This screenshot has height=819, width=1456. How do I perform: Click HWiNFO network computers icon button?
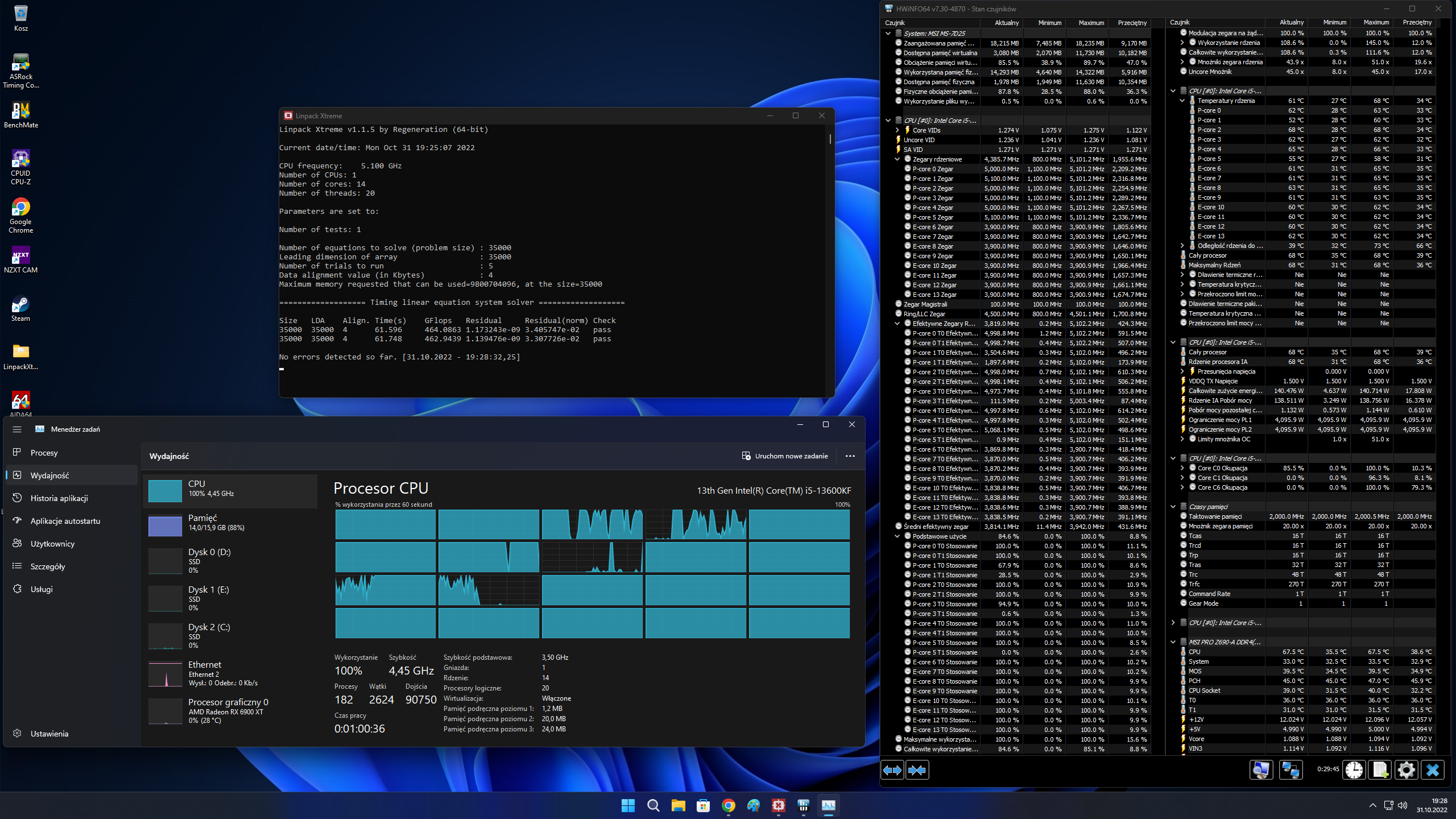(1290, 770)
